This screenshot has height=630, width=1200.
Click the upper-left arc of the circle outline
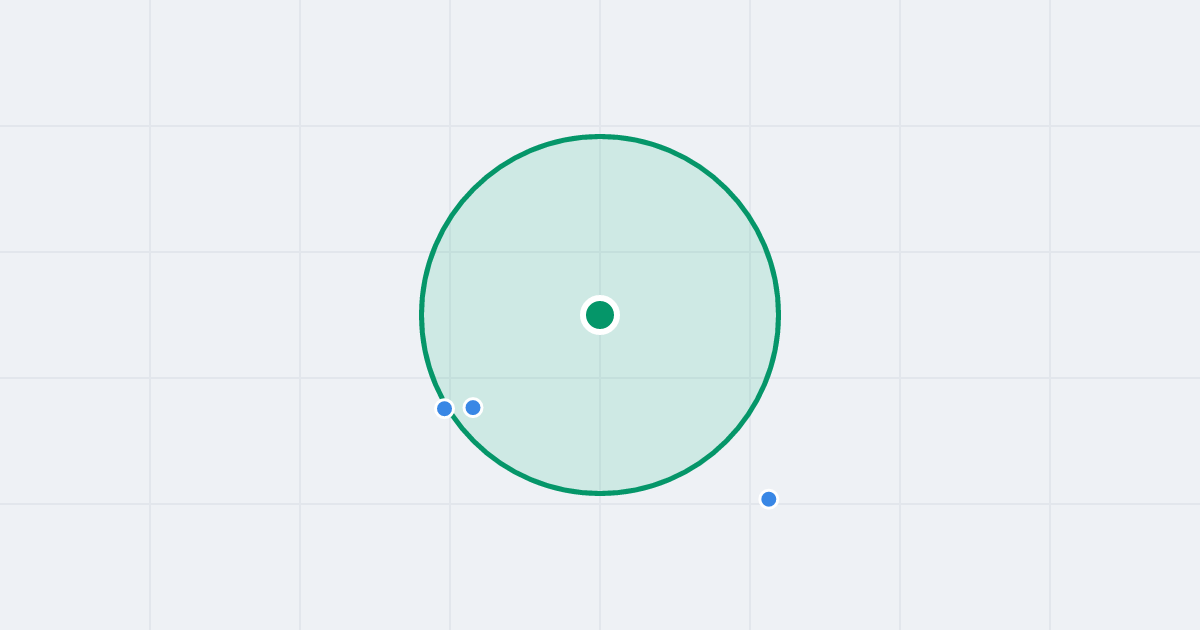point(474,189)
